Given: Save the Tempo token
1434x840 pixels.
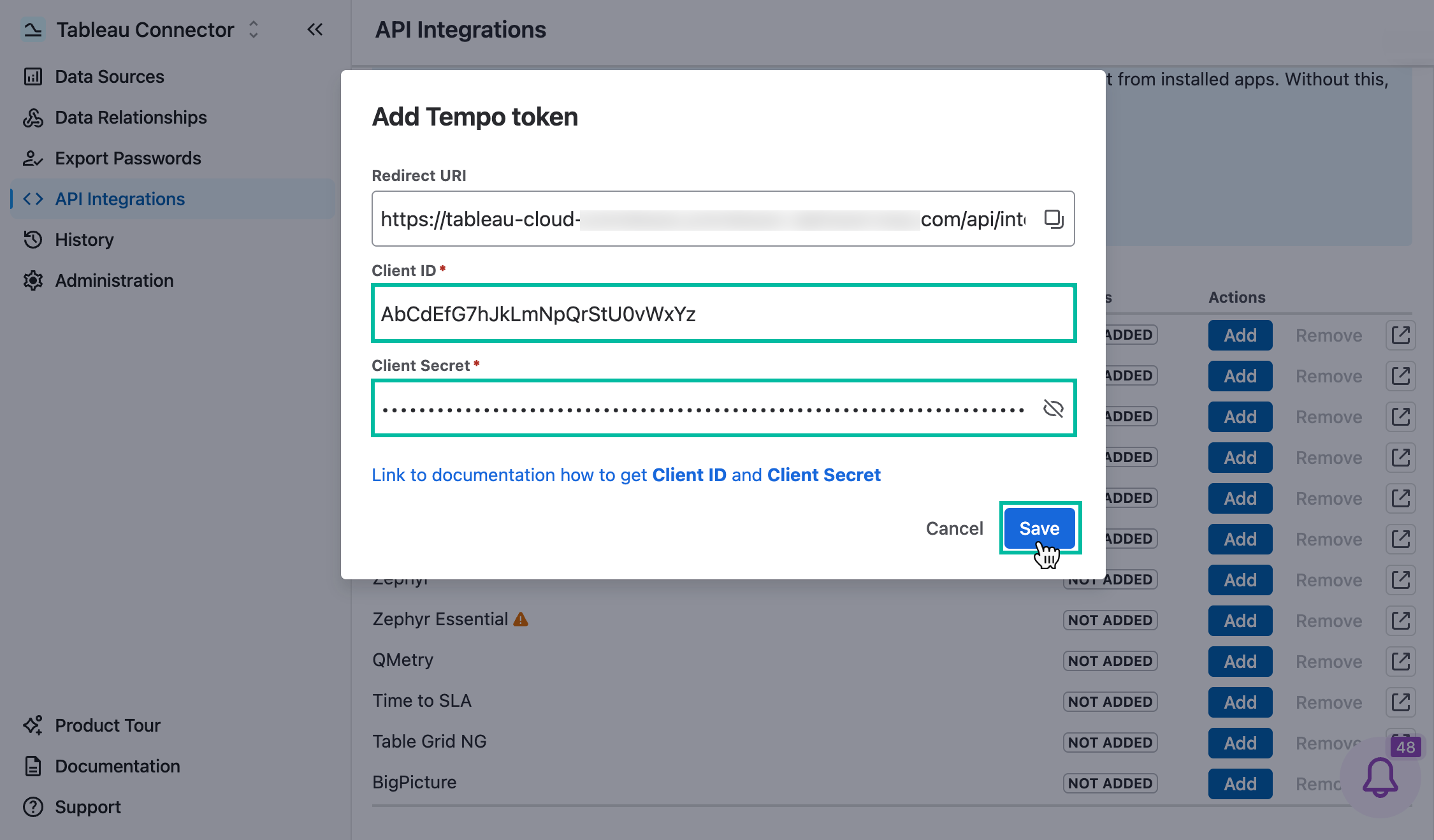Looking at the screenshot, I should pos(1039,528).
